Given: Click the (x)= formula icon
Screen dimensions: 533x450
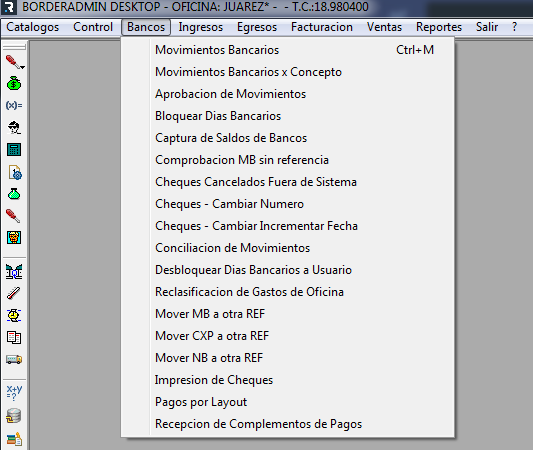Looking at the screenshot, I should [x=14, y=105].
